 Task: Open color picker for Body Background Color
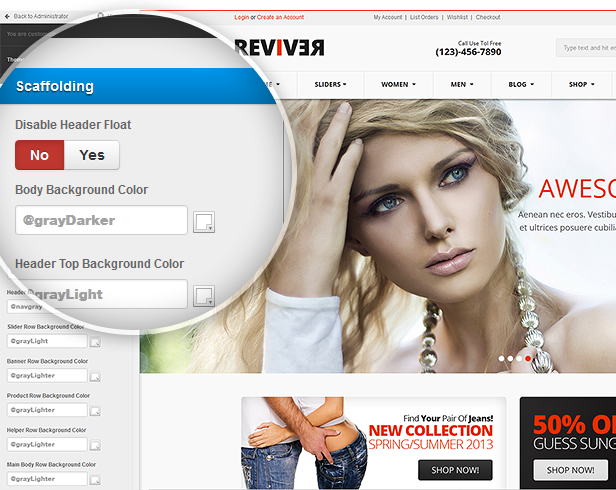click(x=204, y=222)
